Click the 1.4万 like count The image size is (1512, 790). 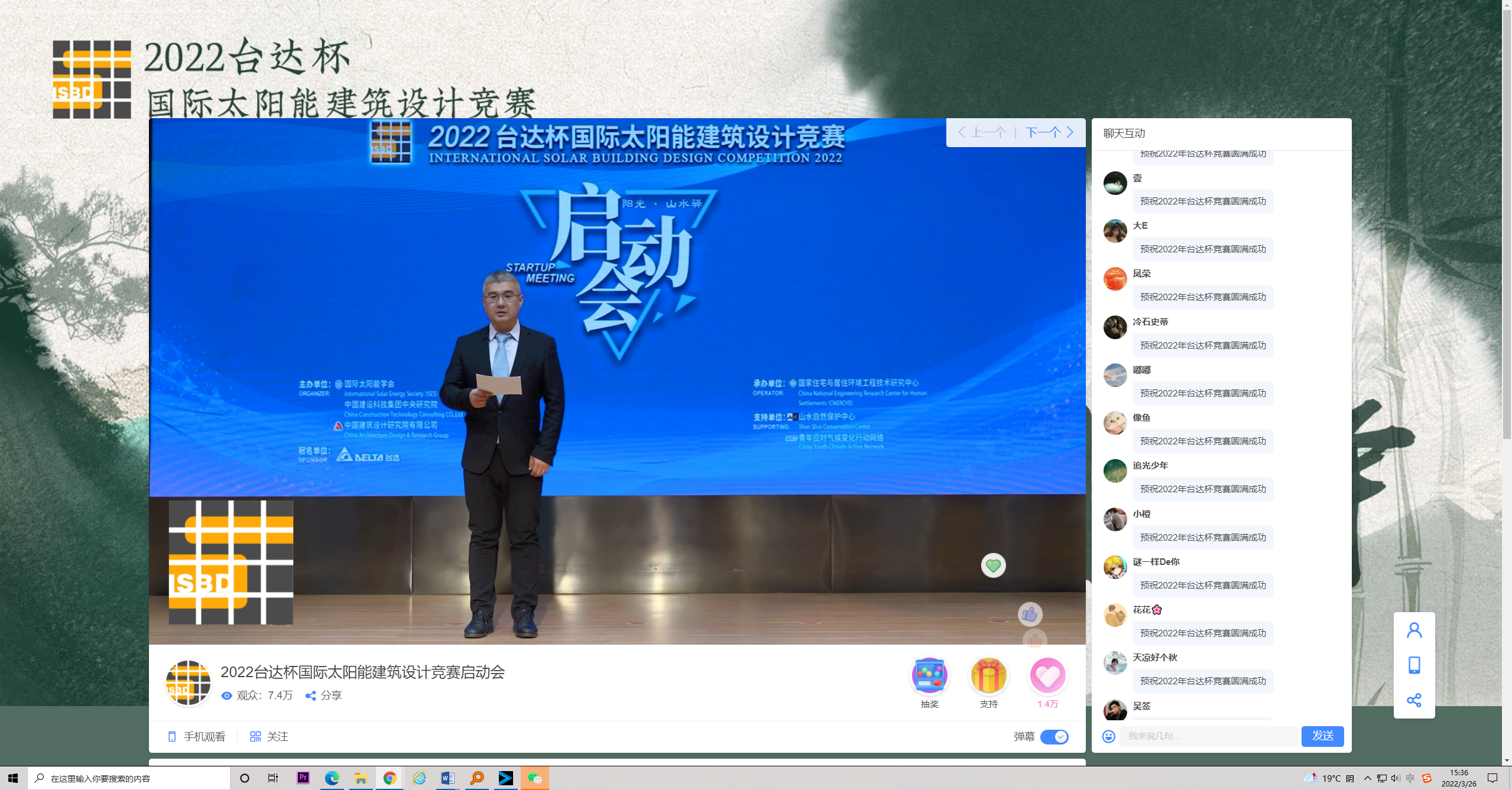[x=1047, y=704]
